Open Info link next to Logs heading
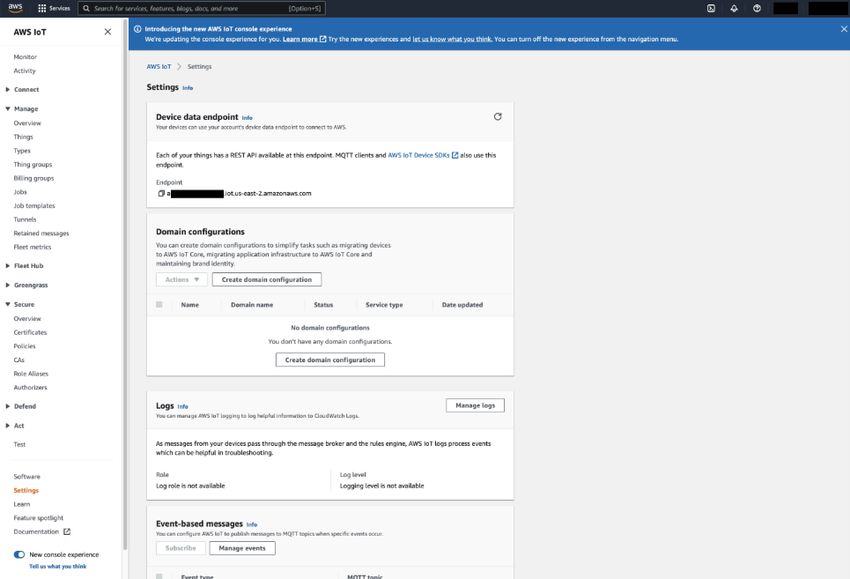The height and width of the screenshot is (579, 850). [x=183, y=407]
